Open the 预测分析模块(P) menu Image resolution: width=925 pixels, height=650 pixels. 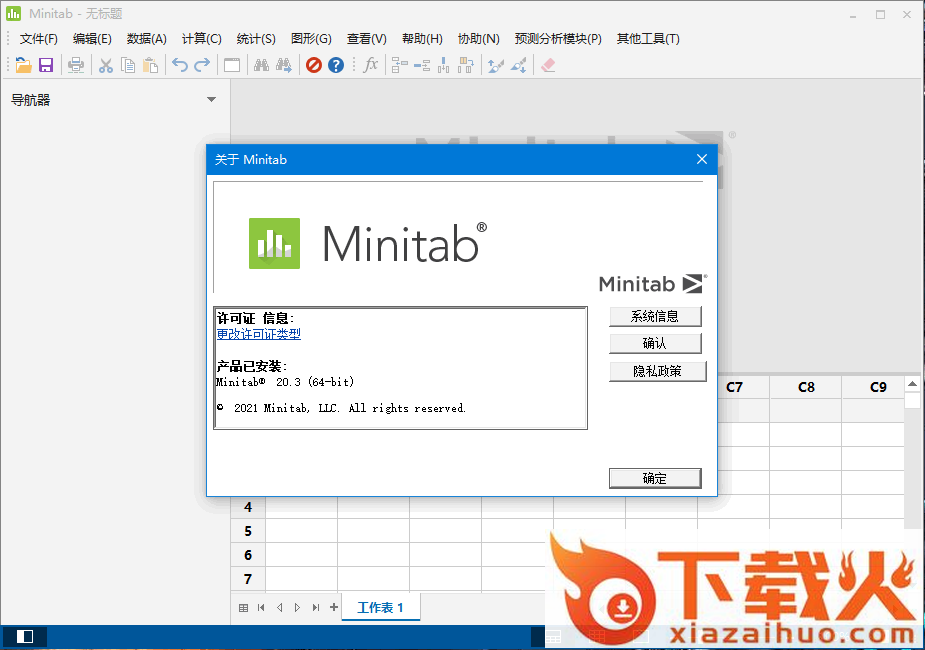coord(558,39)
